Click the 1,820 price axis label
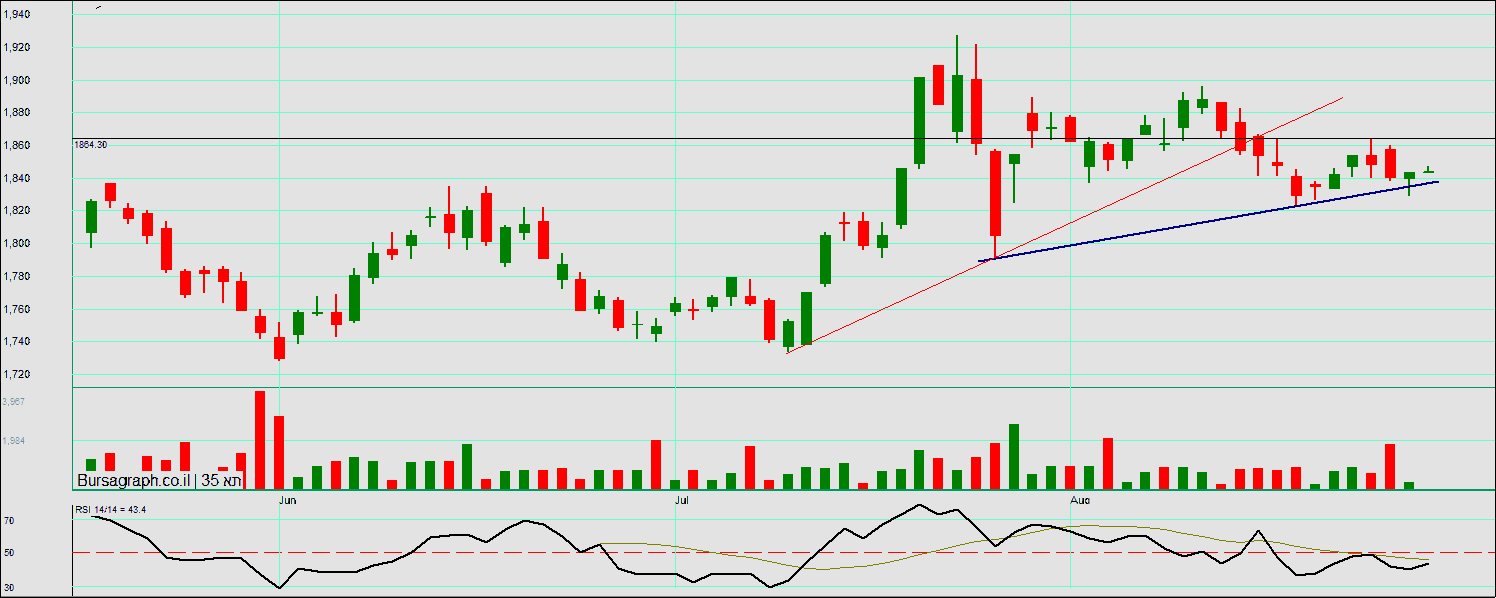This screenshot has width=1496, height=598. coord(15,211)
